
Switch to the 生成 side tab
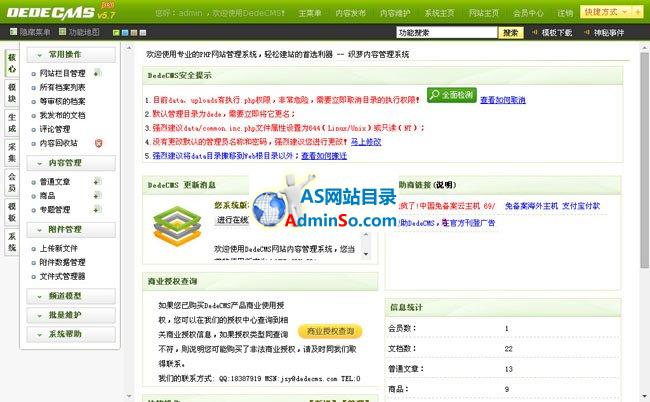(12, 123)
